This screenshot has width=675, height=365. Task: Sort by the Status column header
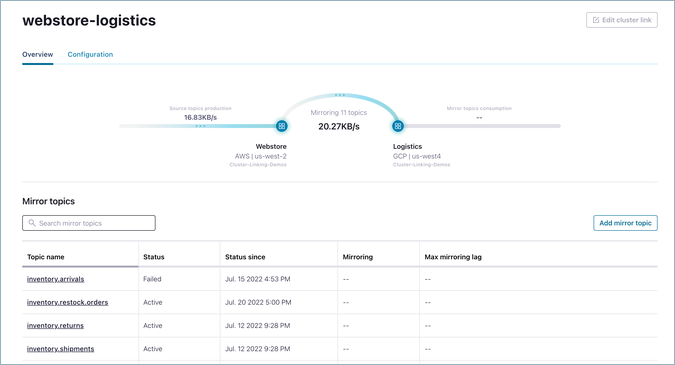pyautogui.click(x=154, y=257)
